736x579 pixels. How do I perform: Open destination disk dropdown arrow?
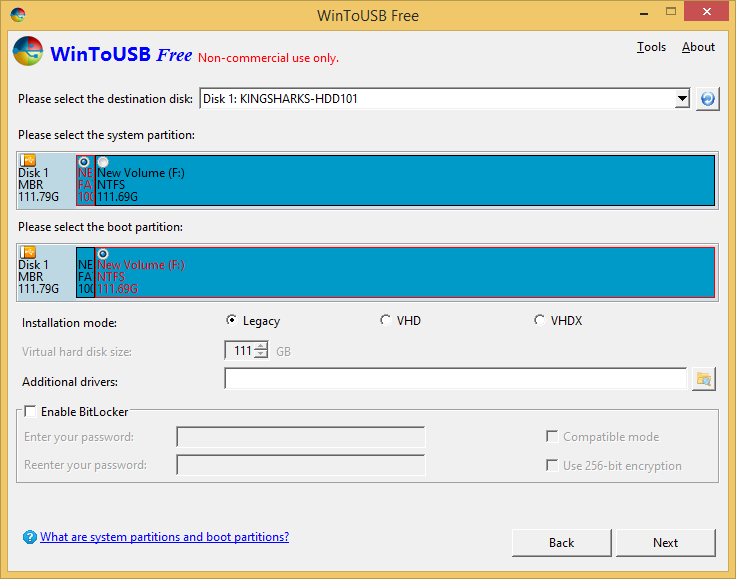(682, 99)
